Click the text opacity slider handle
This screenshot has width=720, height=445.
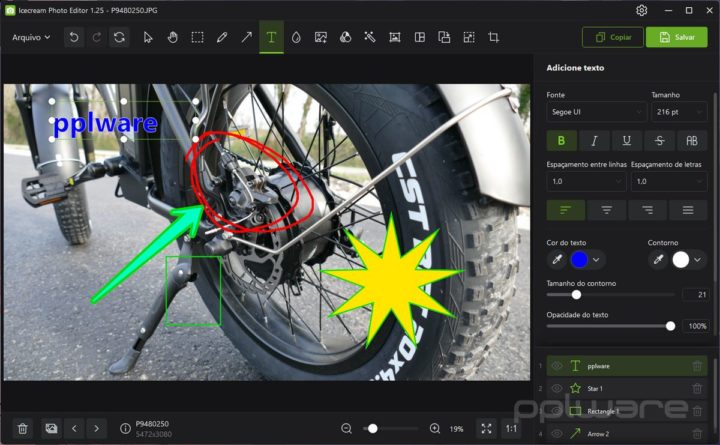tap(670, 326)
